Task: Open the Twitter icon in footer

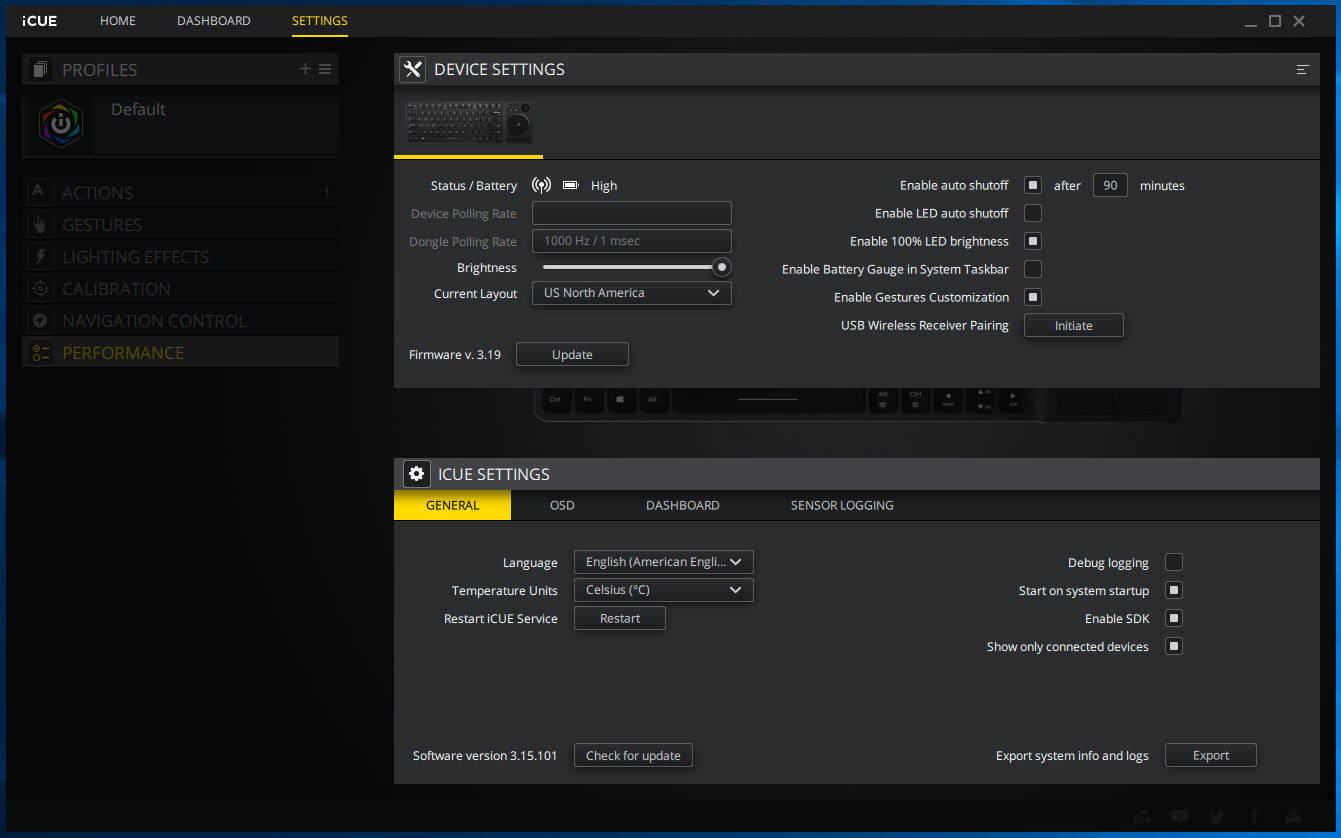Action: [x=1217, y=817]
